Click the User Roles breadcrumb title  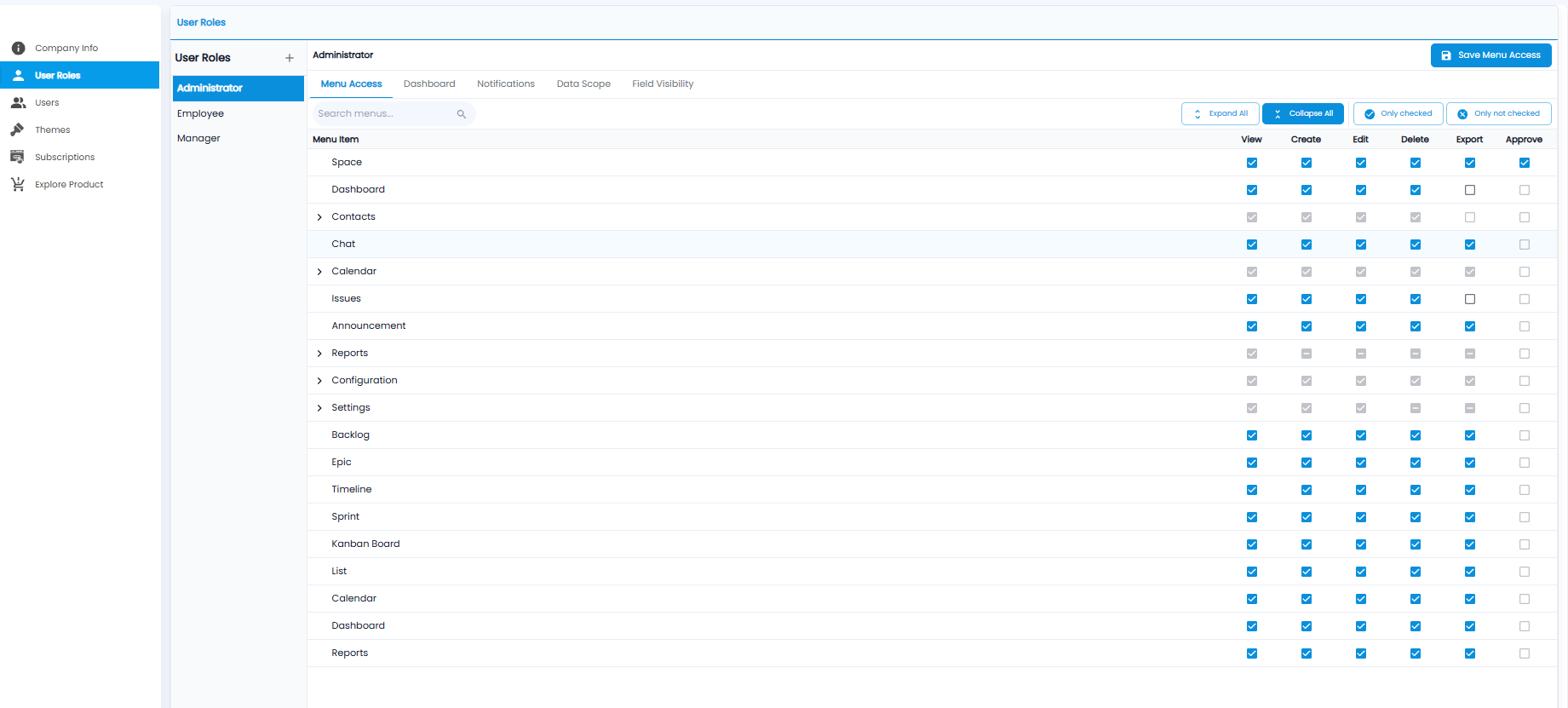[201, 22]
